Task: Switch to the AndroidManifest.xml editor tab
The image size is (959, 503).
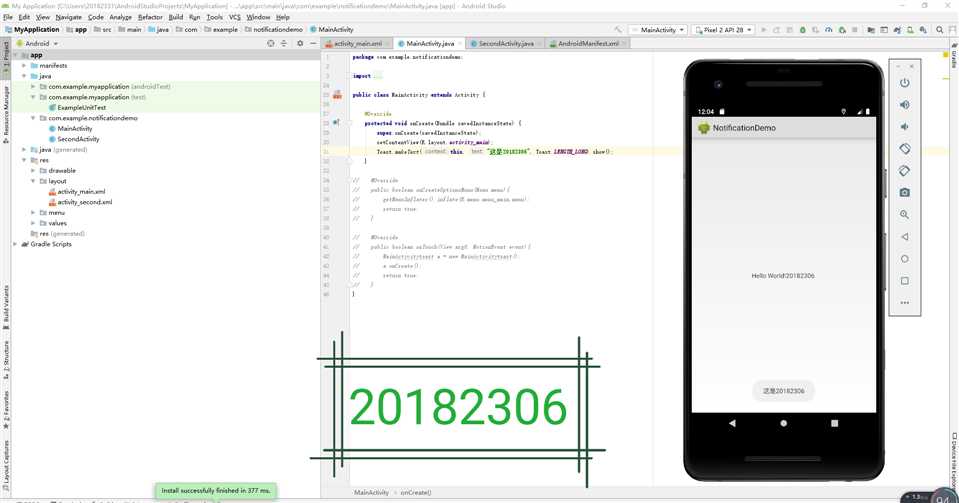Action: pyautogui.click(x=588, y=43)
